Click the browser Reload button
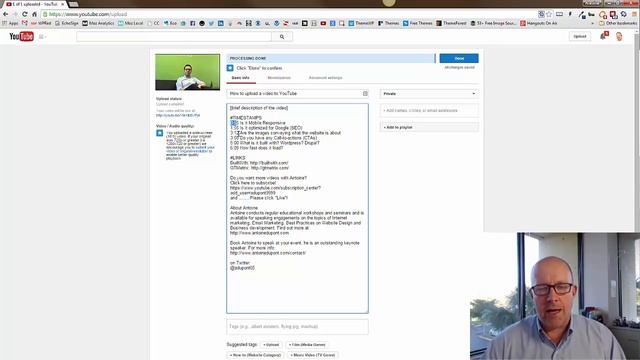Screen dimensions: 640x360 coord(25,14)
